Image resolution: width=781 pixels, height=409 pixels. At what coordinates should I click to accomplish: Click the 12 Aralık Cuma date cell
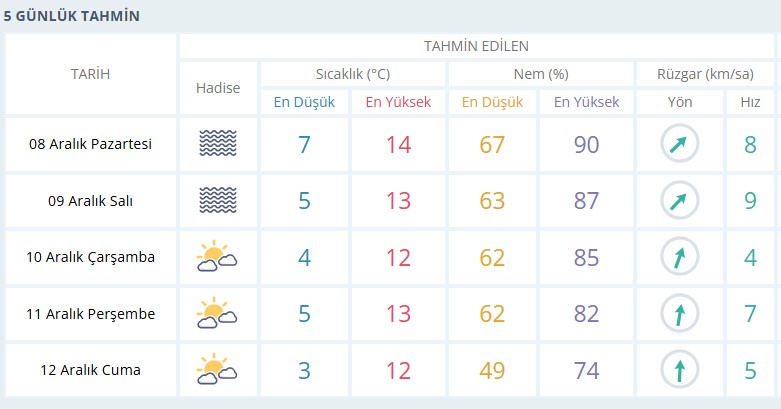[x=90, y=370]
